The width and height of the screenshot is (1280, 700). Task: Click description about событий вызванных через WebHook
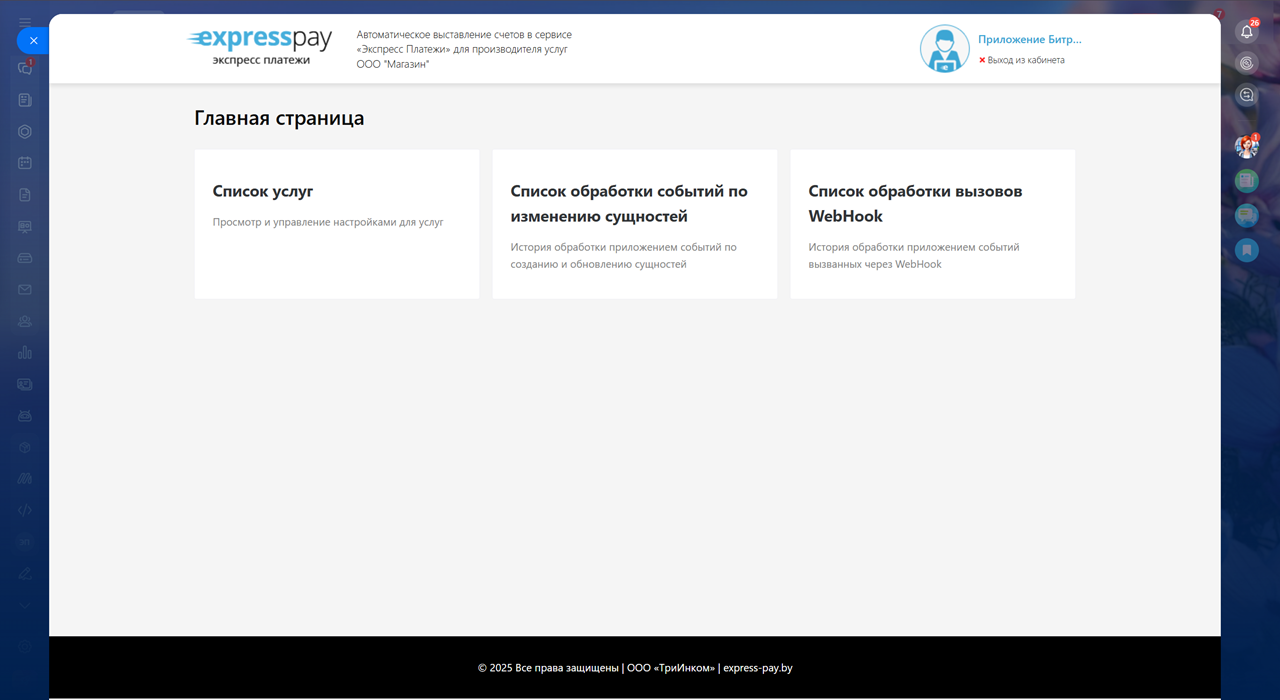[x=914, y=256]
